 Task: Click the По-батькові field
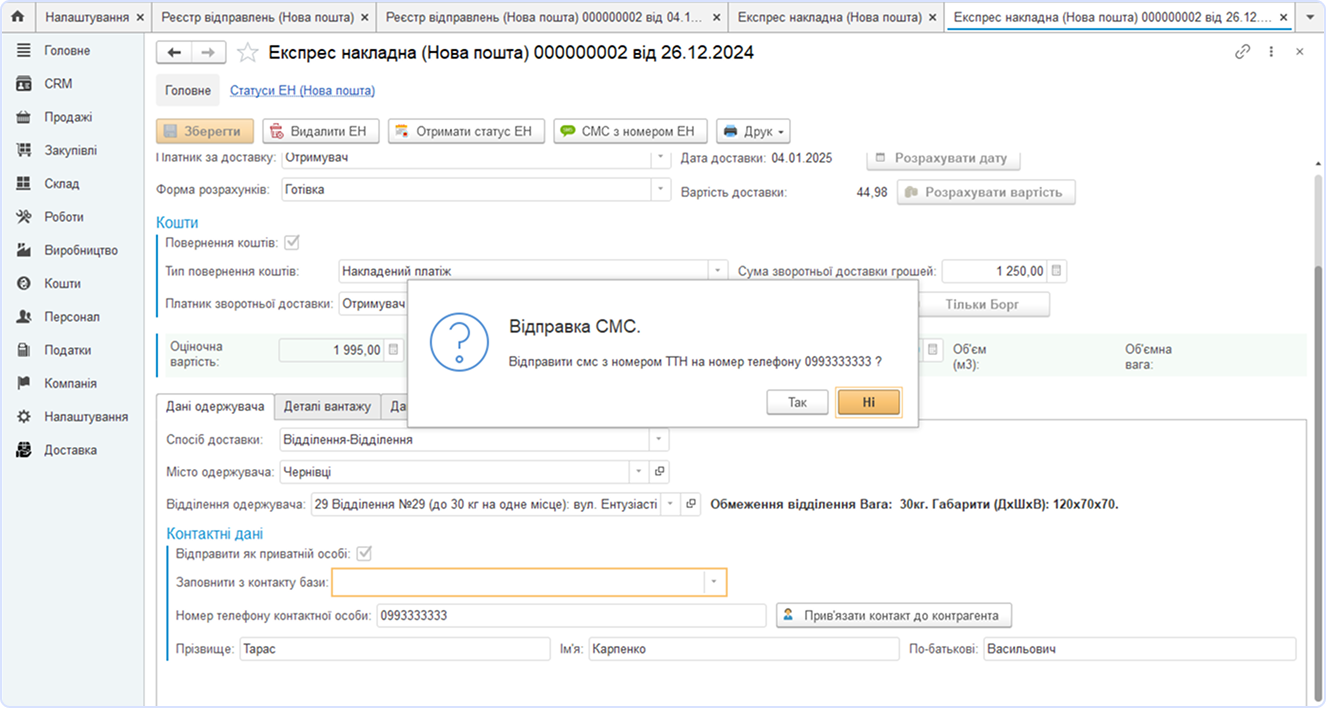(x=1139, y=649)
